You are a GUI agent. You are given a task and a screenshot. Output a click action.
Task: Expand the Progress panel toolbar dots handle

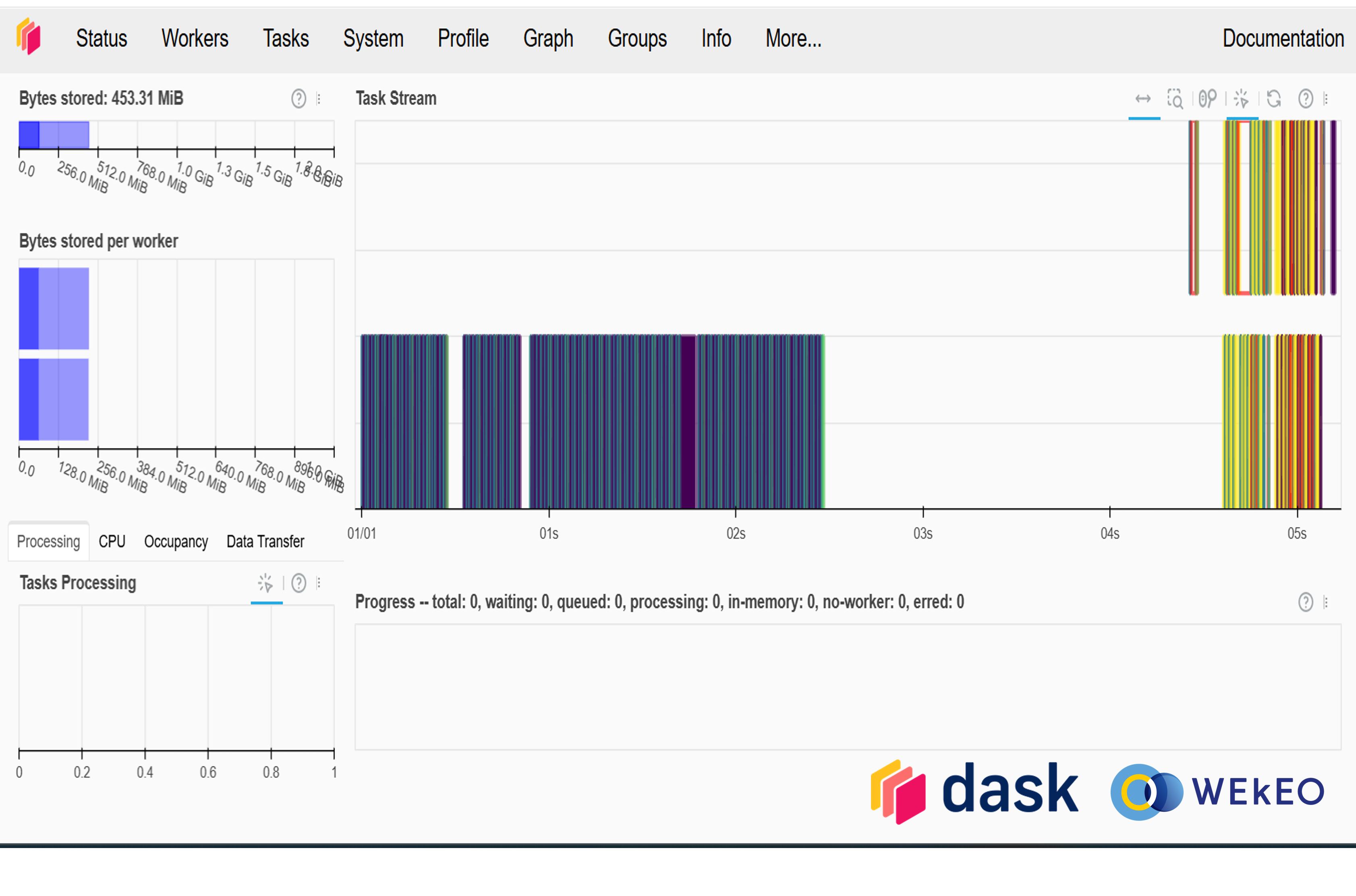point(1326,602)
